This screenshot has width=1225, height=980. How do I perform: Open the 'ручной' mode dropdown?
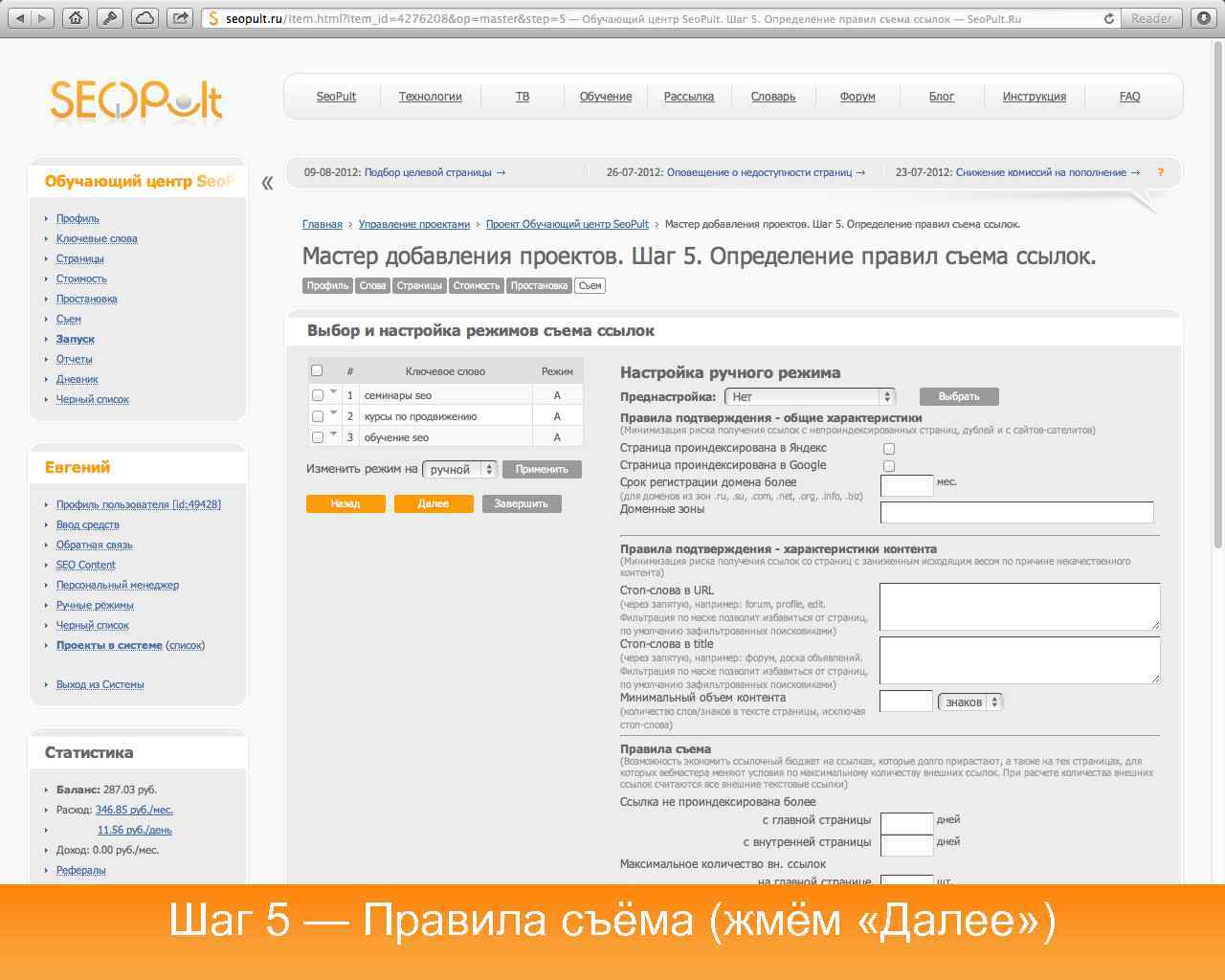[x=459, y=469]
